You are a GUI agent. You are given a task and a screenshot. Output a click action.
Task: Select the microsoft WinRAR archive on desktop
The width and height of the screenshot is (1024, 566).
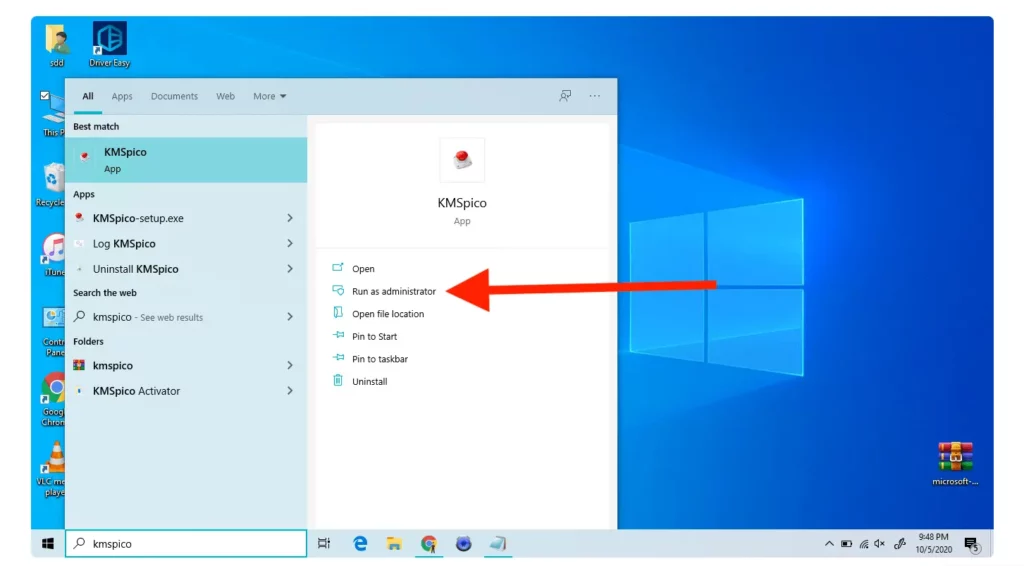955,459
